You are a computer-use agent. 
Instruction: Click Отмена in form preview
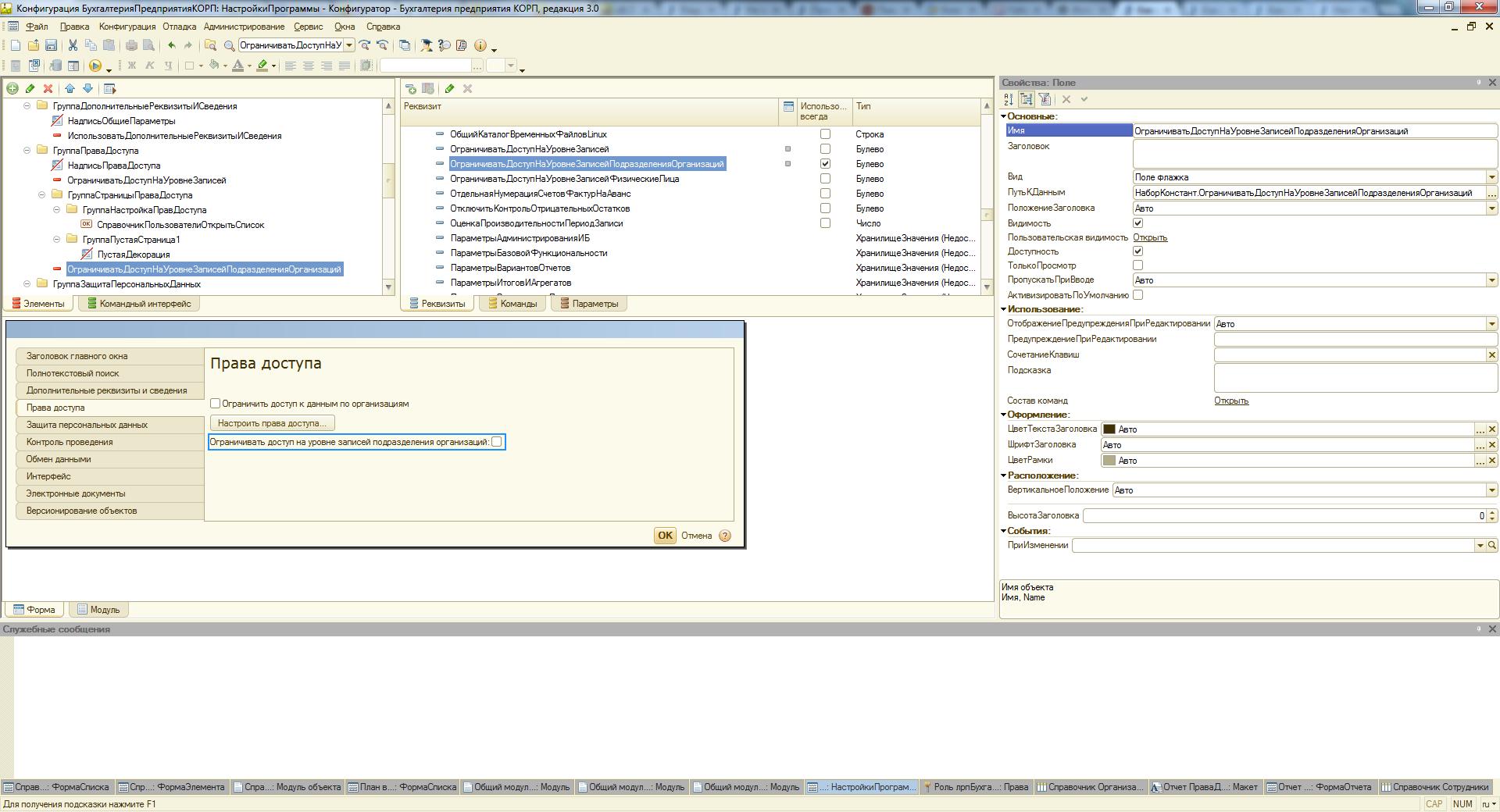696,536
